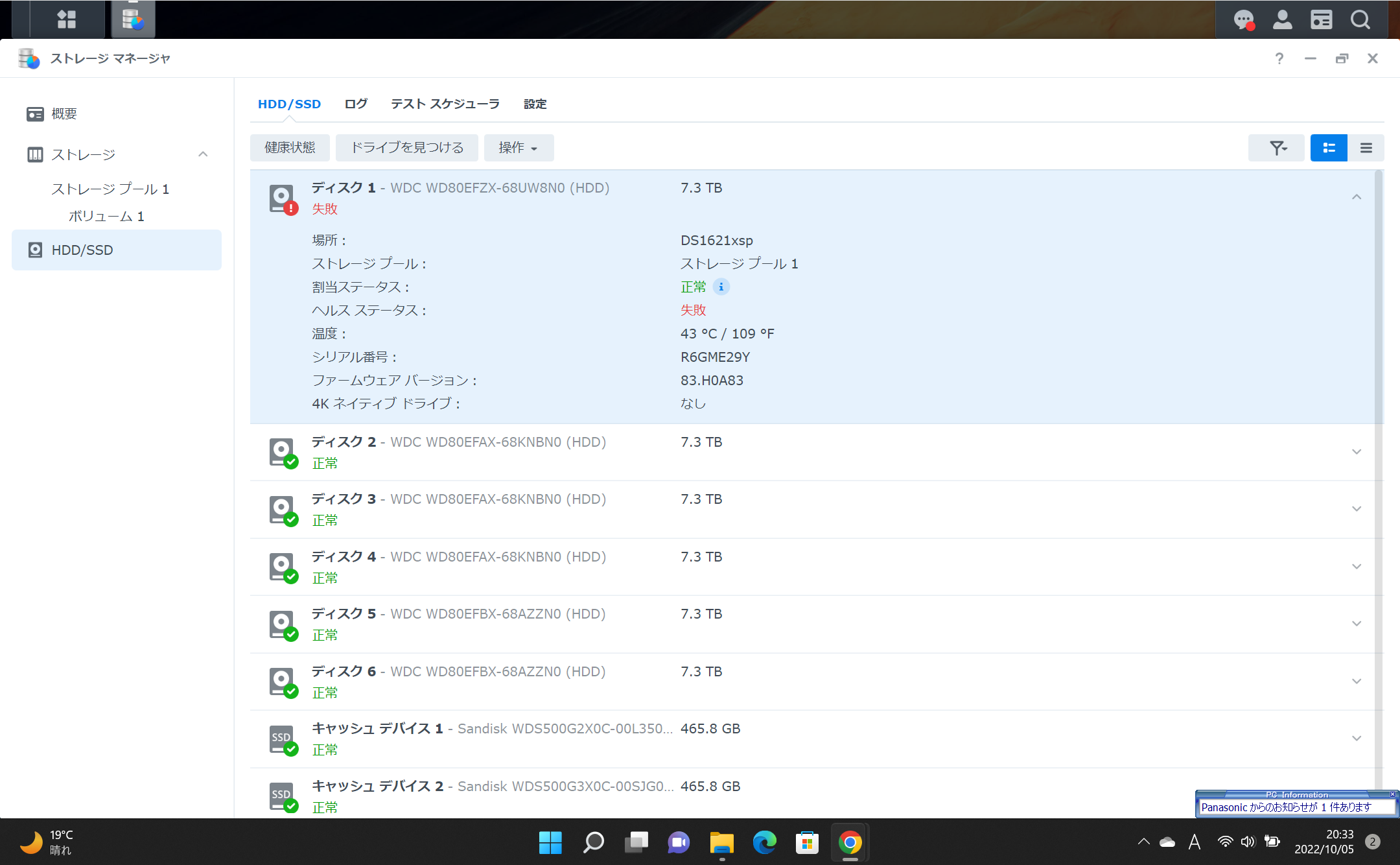Click the location value DS1621xsp

716,240
